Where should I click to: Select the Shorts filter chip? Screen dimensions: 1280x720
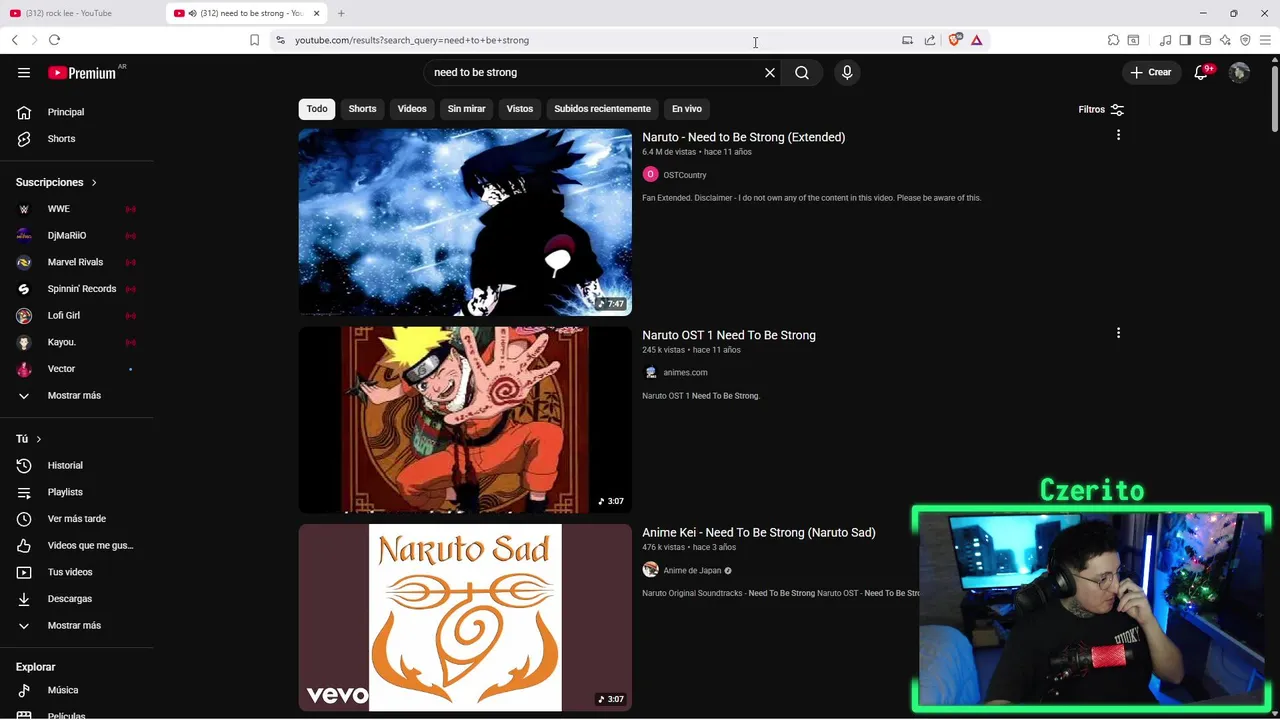[x=362, y=109]
